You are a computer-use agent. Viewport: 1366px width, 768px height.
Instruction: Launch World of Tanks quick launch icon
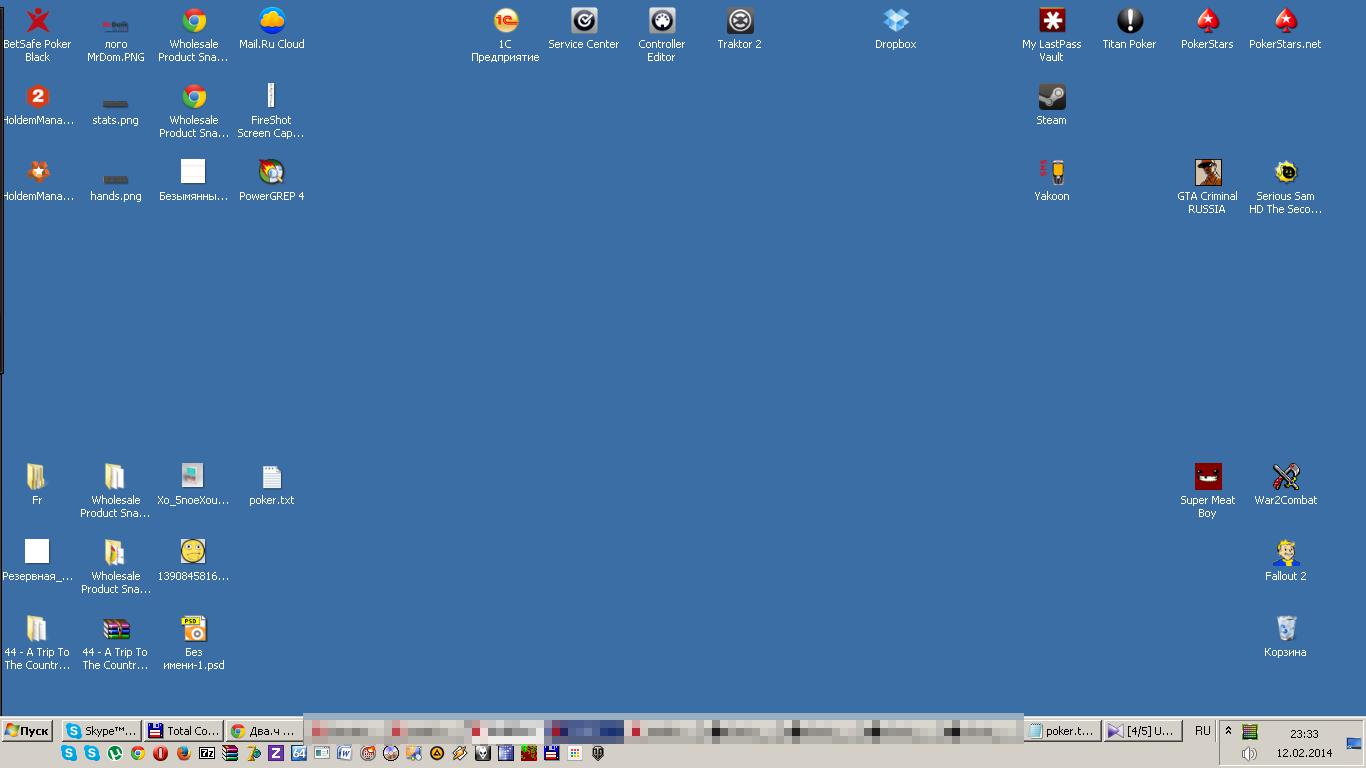point(598,753)
